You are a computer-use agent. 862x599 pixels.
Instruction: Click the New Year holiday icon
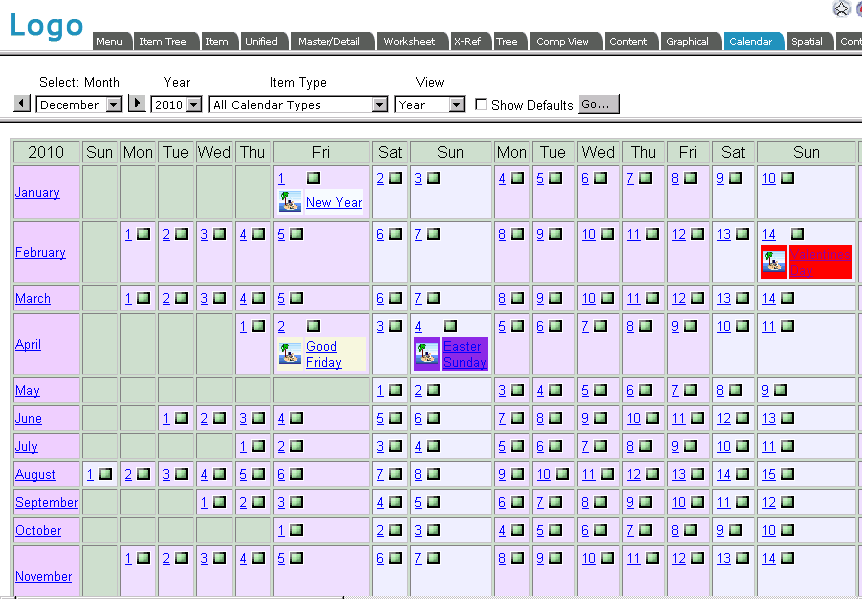click(x=290, y=202)
